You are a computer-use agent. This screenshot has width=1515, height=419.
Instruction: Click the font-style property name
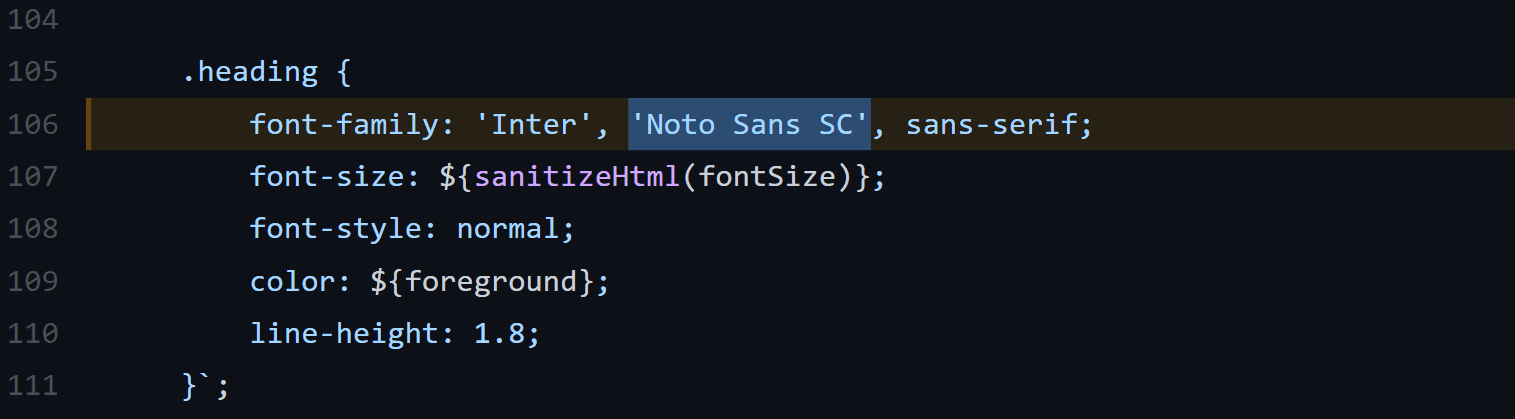tap(335, 229)
